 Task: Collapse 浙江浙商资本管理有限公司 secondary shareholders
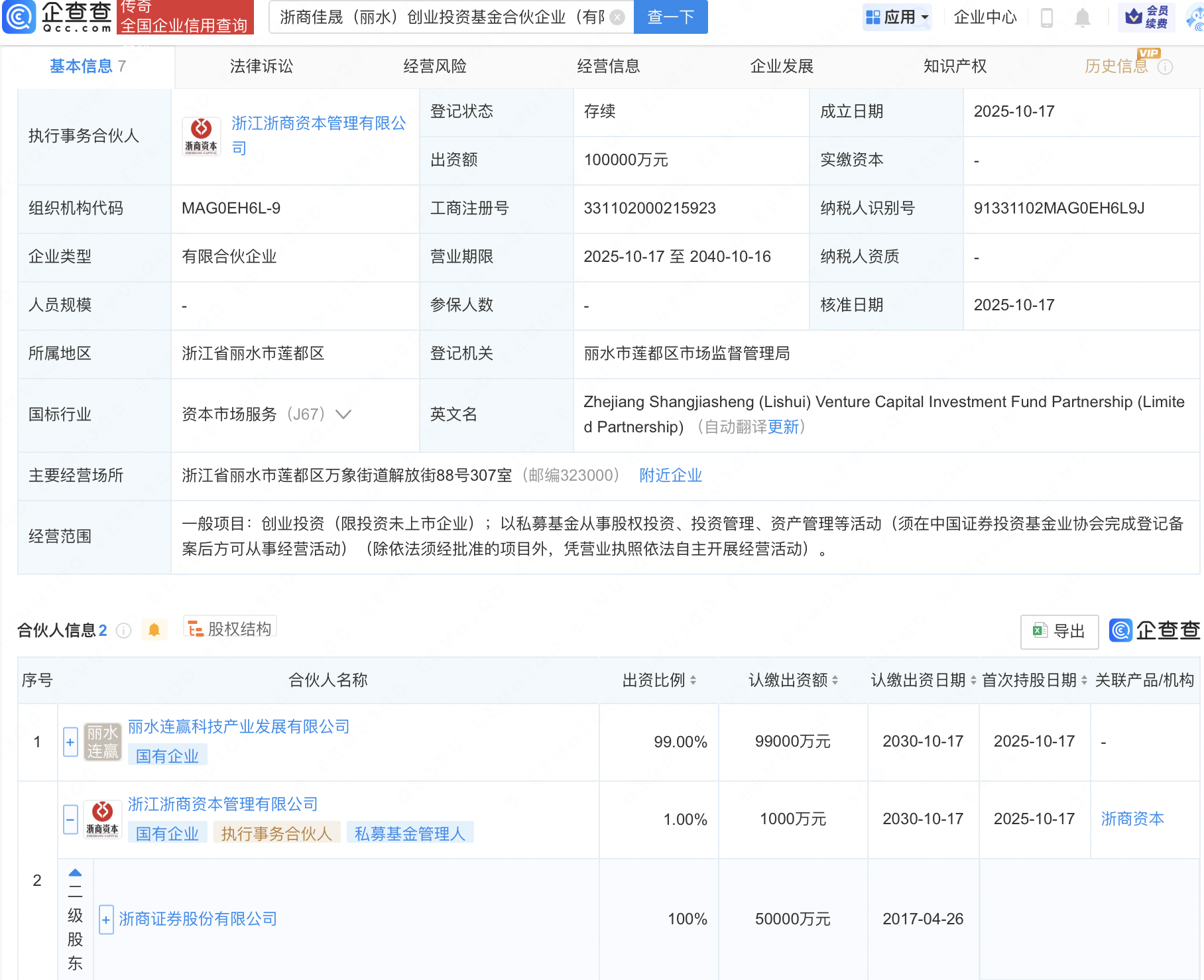70,819
